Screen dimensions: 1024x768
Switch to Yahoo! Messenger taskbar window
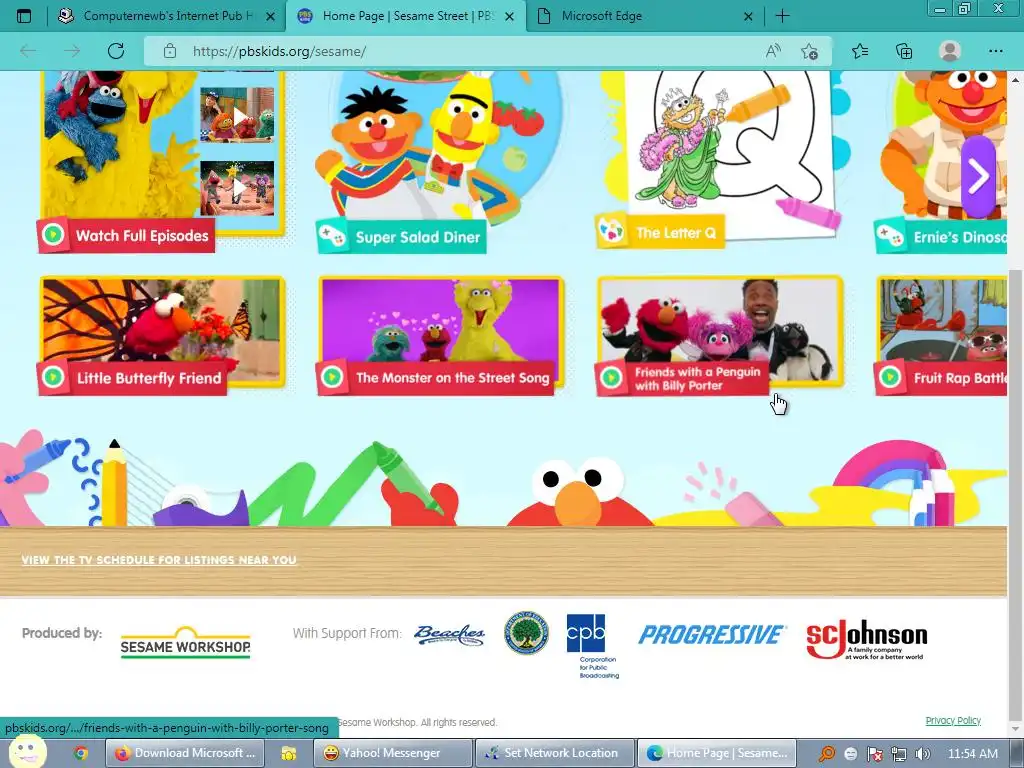pyautogui.click(x=392, y=753)
